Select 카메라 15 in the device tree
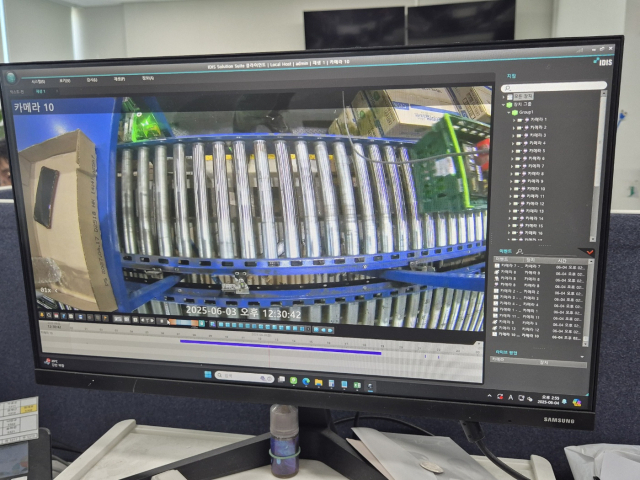 point(534,226)
